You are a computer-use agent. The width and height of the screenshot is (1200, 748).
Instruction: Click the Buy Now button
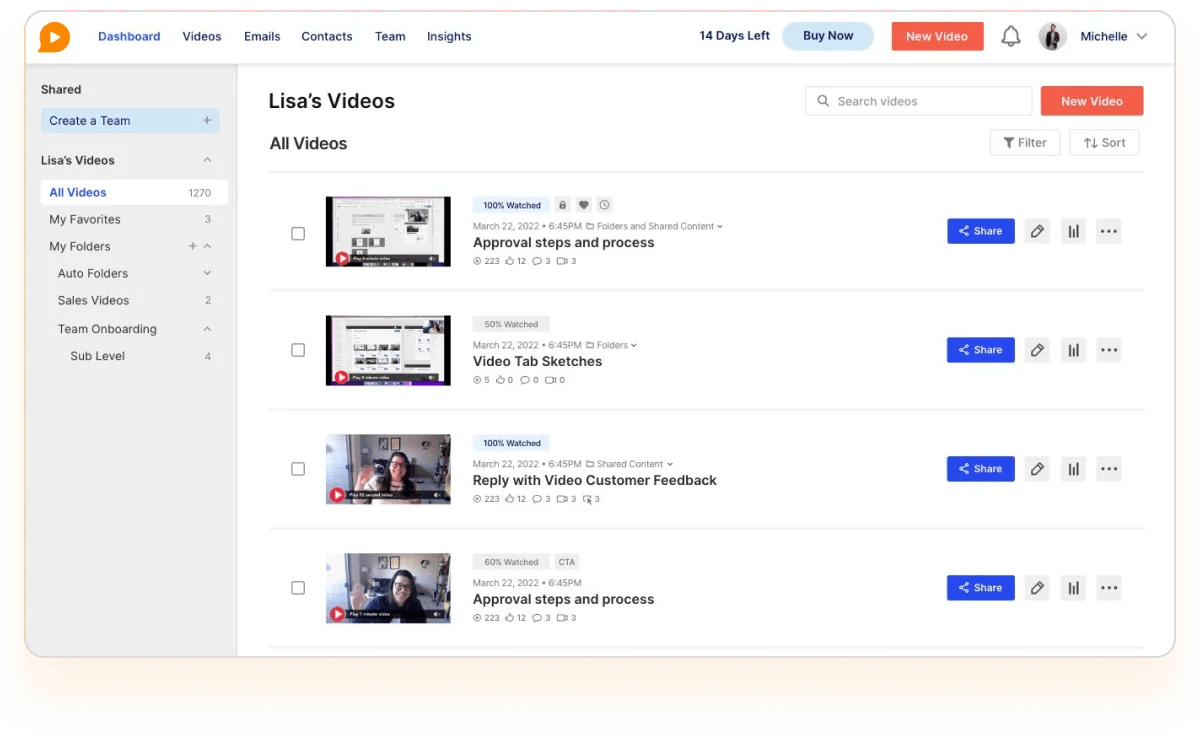pyautogui.click(x=828, y=35)
